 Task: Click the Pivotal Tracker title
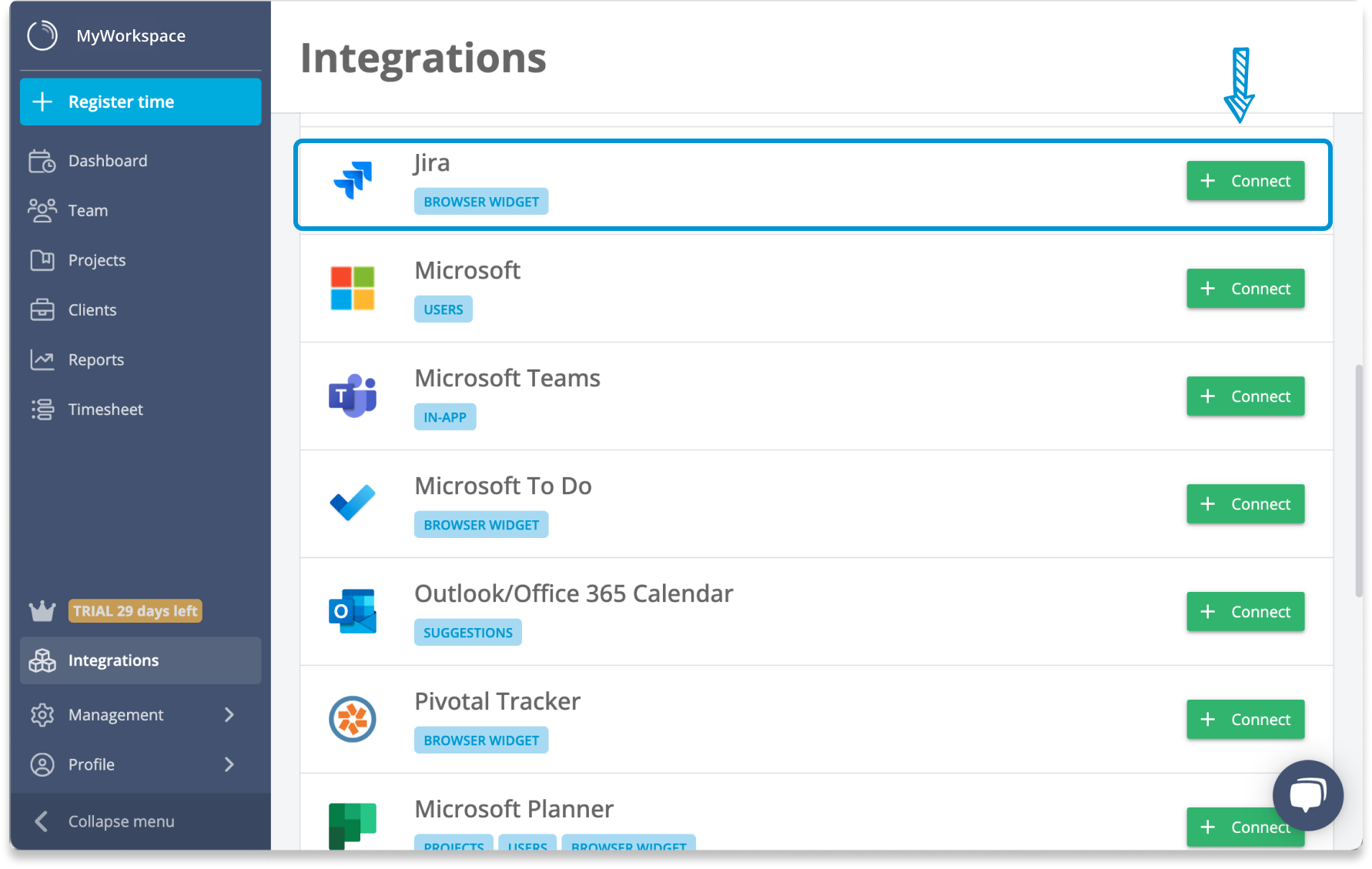click(497, 701)
